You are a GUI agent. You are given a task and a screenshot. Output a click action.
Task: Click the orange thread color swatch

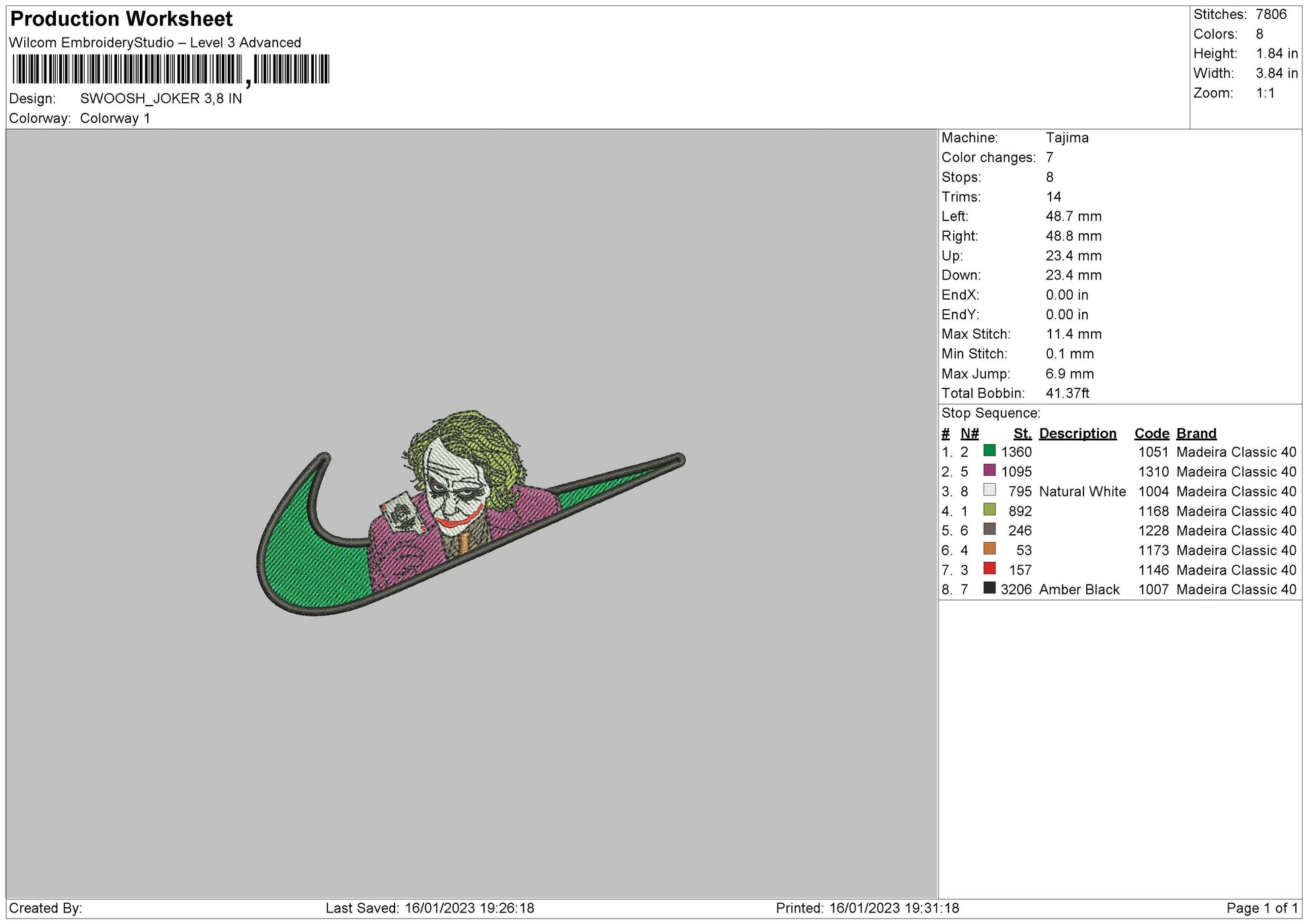[x=989, y=549]
